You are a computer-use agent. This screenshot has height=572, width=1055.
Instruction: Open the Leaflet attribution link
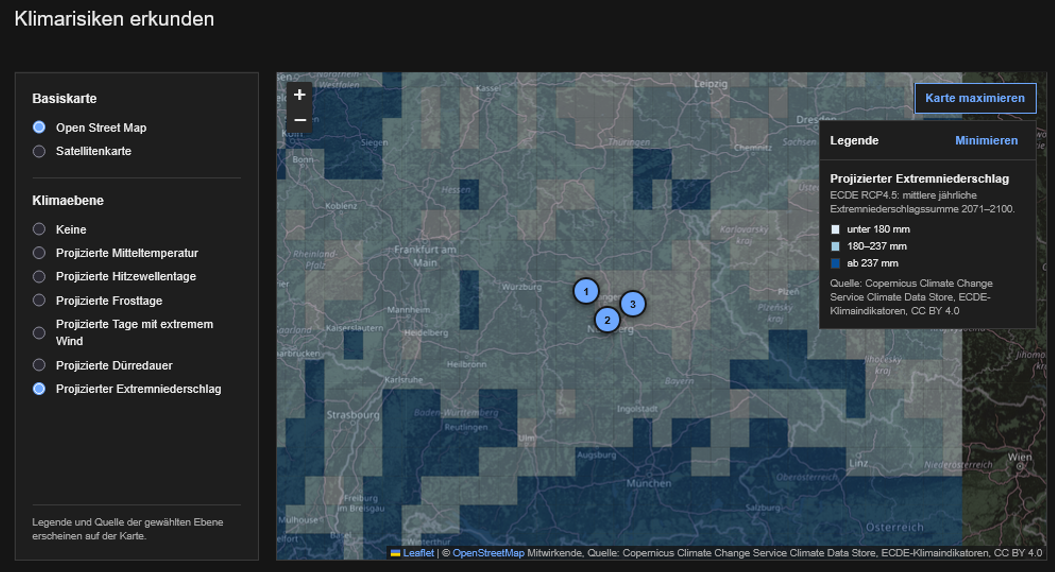419,553
